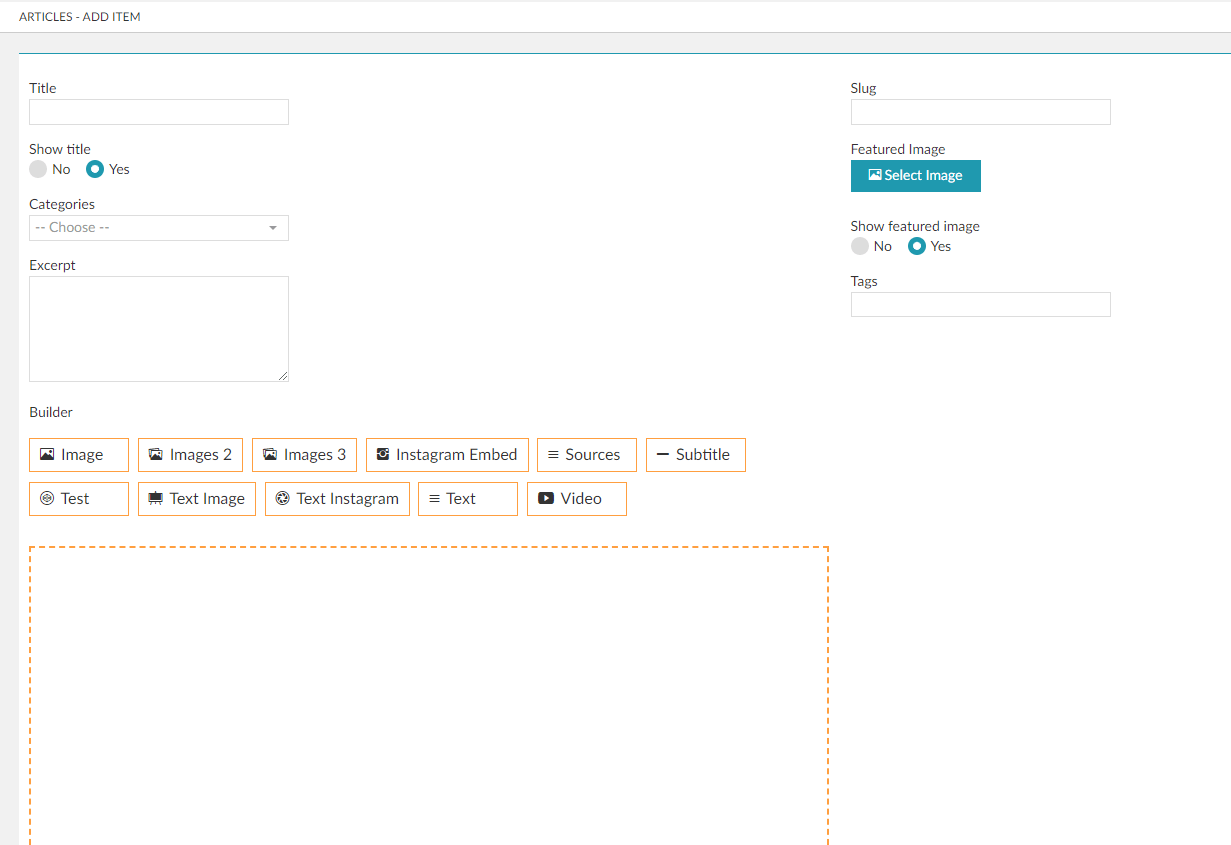Viewport: 1231px width, 845px height.
Task: Click the Select Image button
Action: [915, 176]
